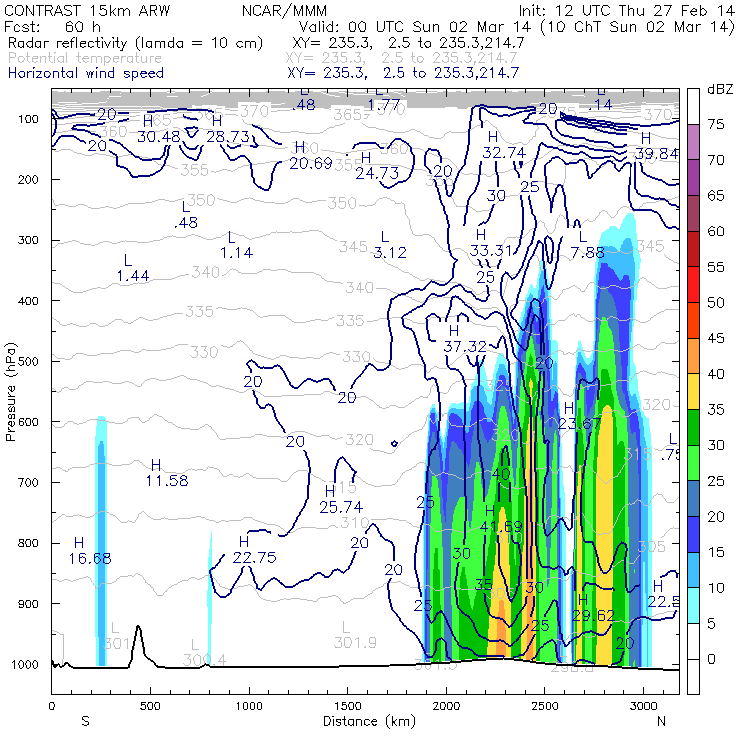The height and width of the screenshot is (740, 740).
Task: Click the narrow blue reflectivity column near 250 km
Action: coord(101,543)
